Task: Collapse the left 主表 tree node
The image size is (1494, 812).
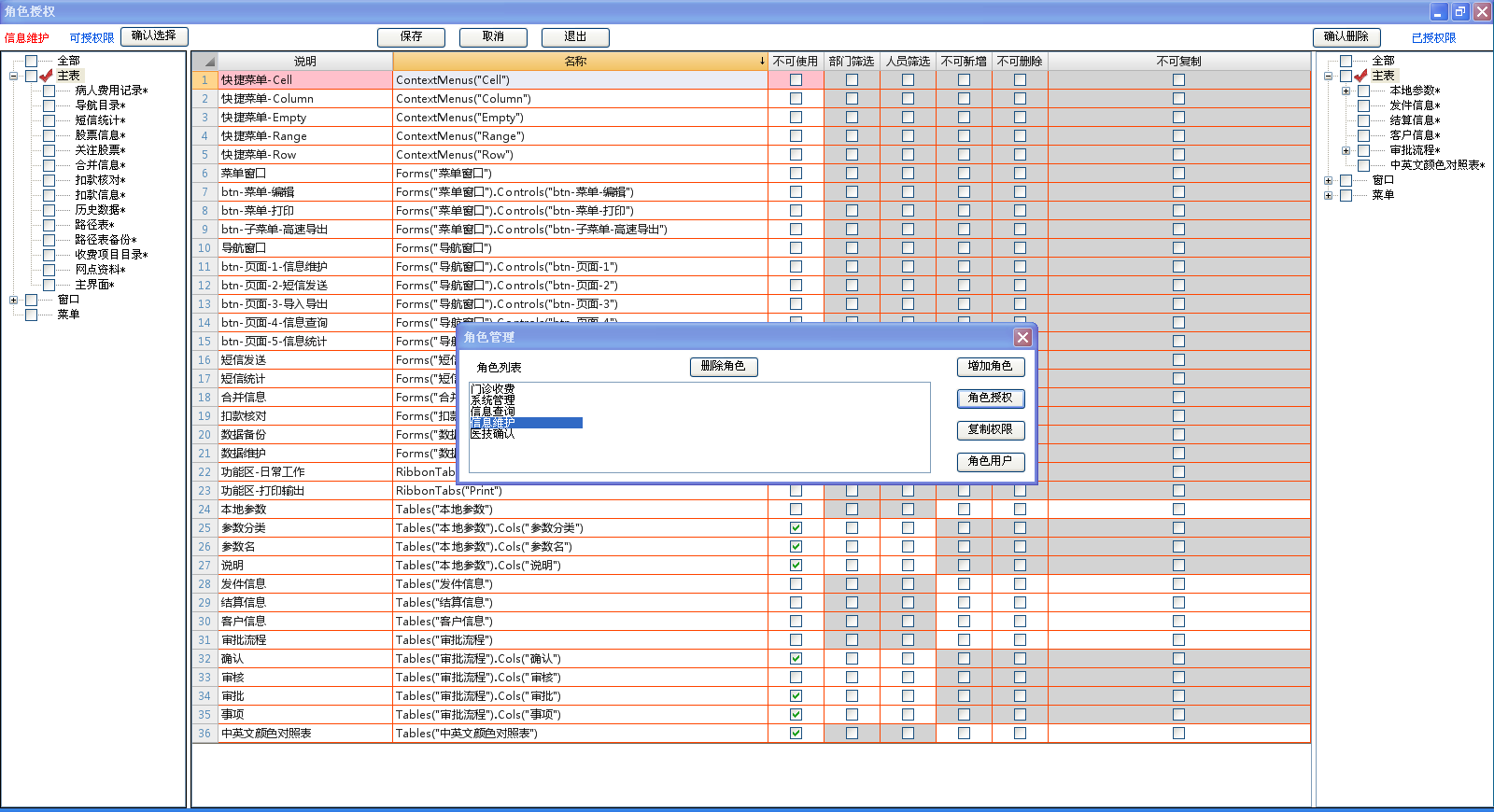Action: [14, 76]
